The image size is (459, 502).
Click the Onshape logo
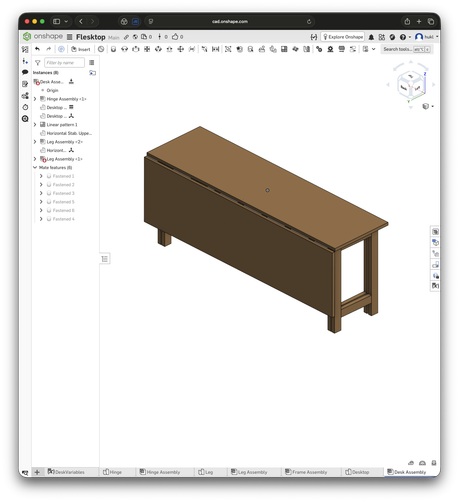42,36
